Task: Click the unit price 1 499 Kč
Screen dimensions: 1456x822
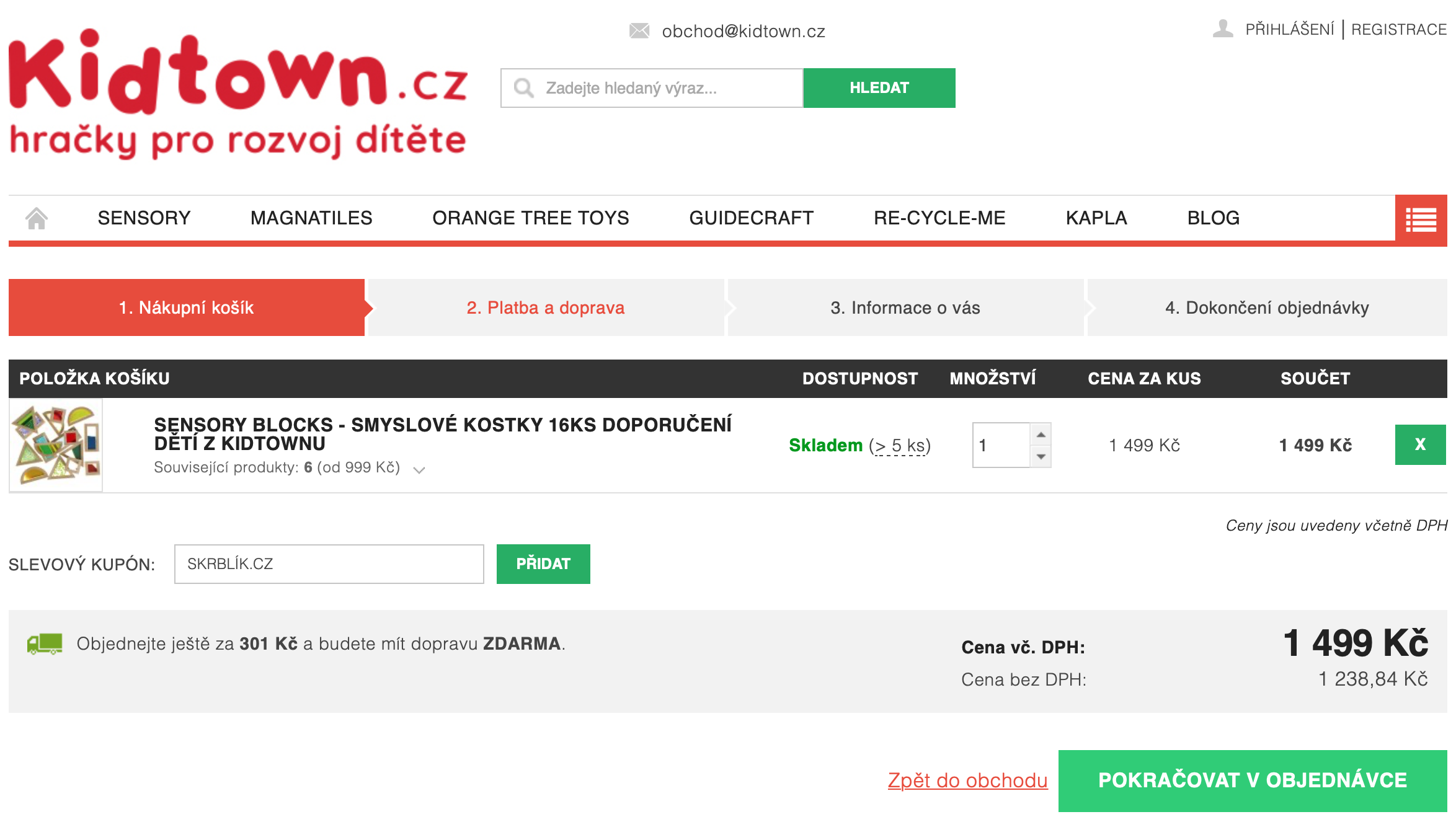Action: [1144, 445]
